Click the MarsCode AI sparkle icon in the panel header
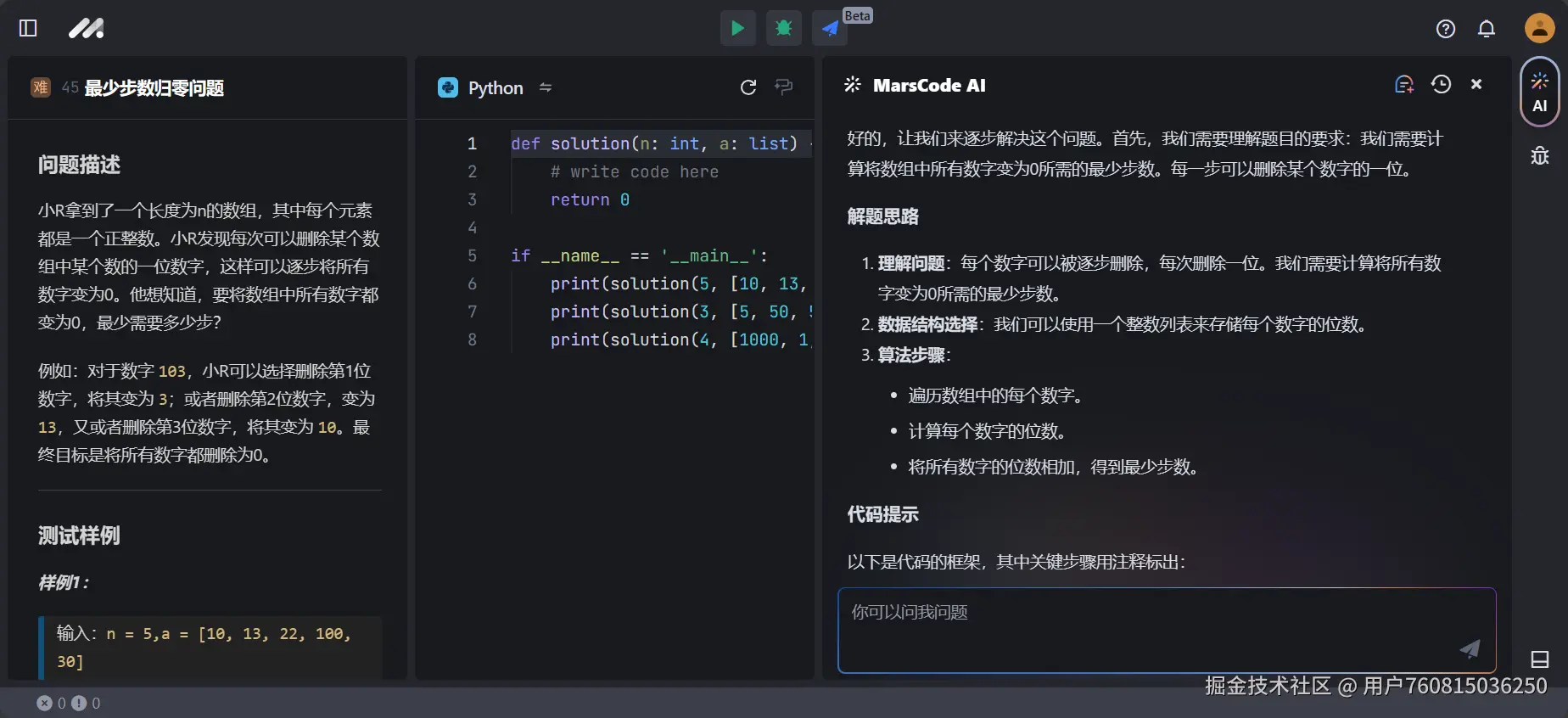1568x718 pixels. (853, 84)
